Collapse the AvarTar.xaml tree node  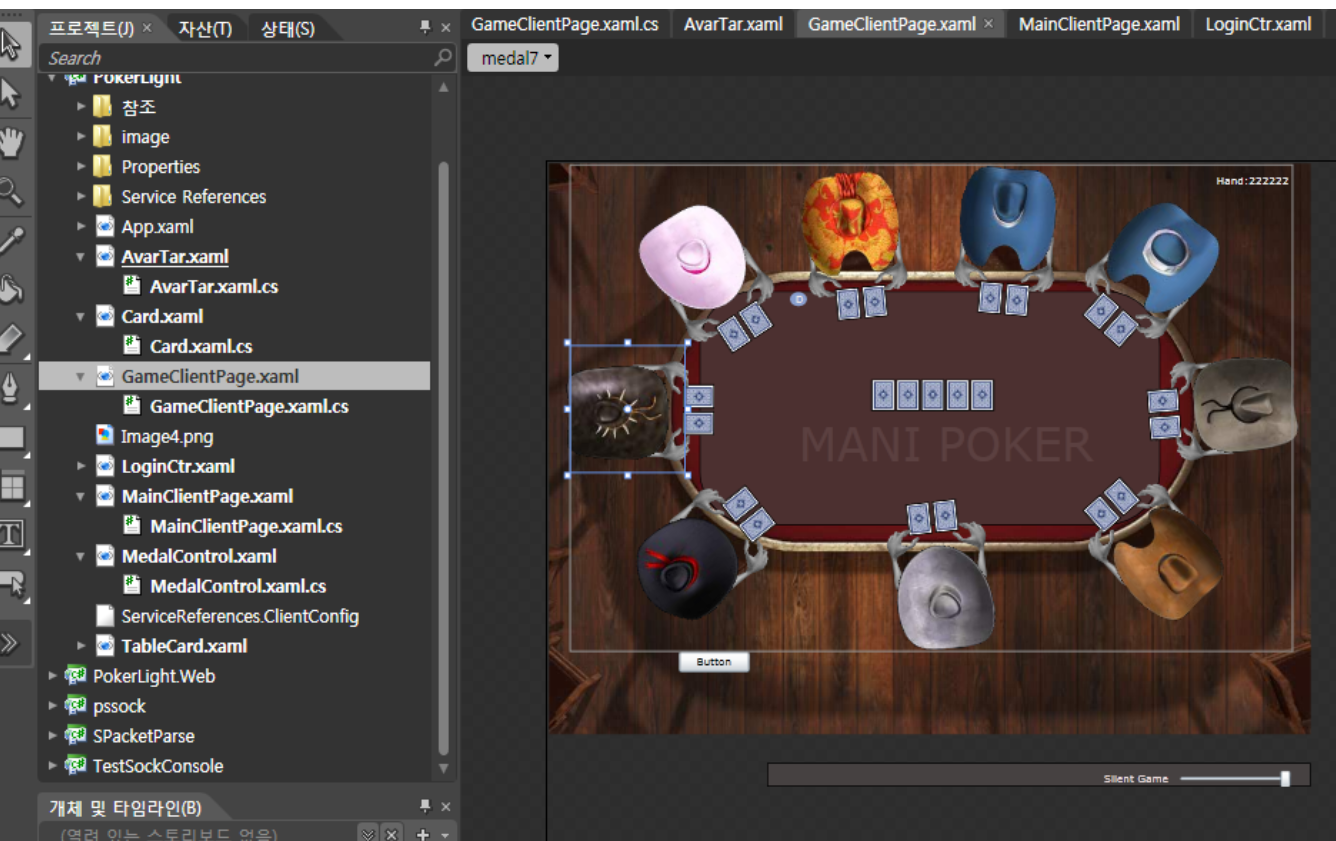click(81, 257)
